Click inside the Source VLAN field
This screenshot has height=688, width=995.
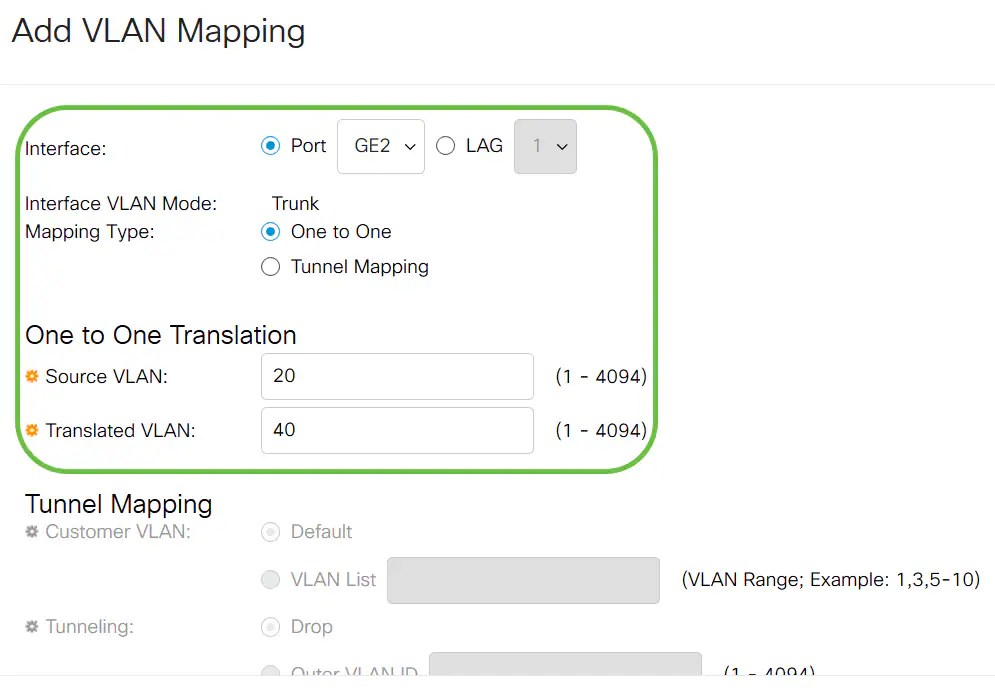pyautogui.click(x=396, y=376)
